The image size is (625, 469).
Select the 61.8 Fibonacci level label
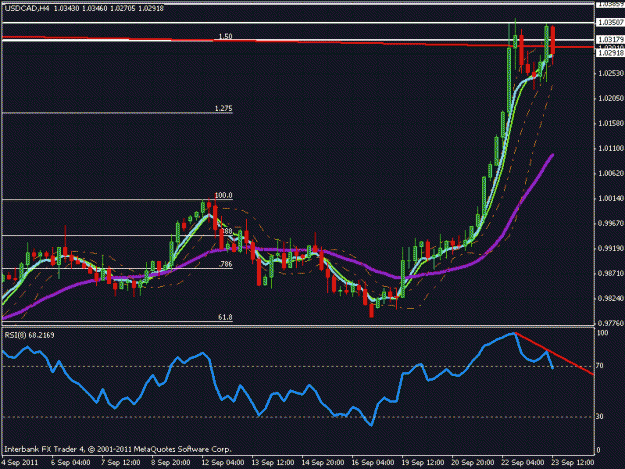pos(225,317)
